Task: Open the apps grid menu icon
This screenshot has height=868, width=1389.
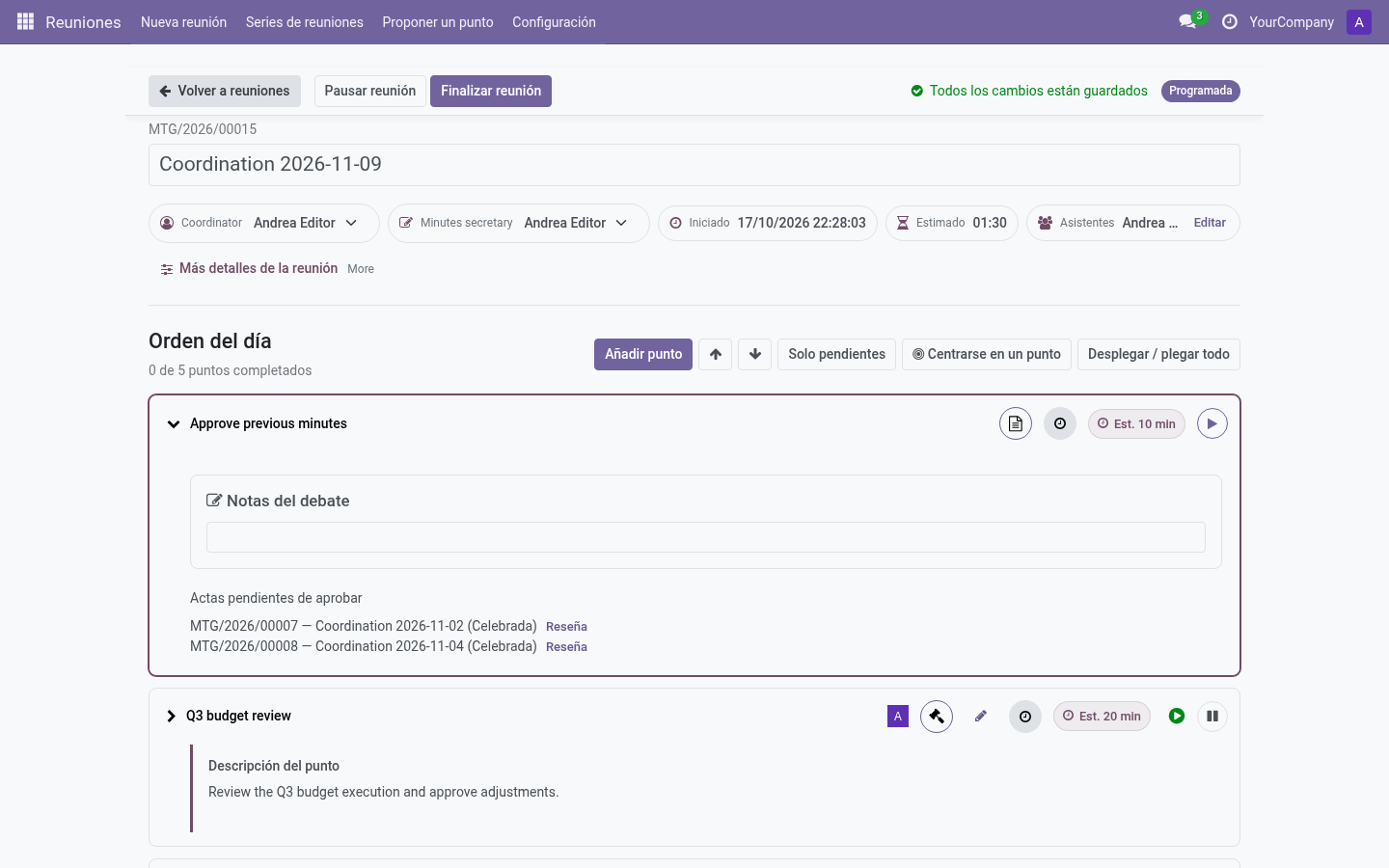Action: 26,21
